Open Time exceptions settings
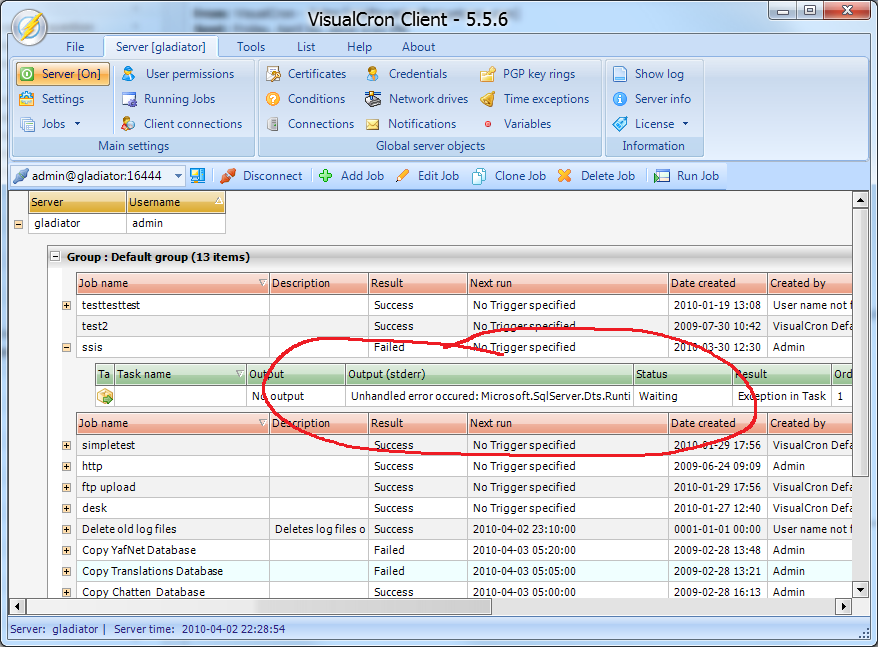Screen dimensions: 878x647 coord(487,99)
